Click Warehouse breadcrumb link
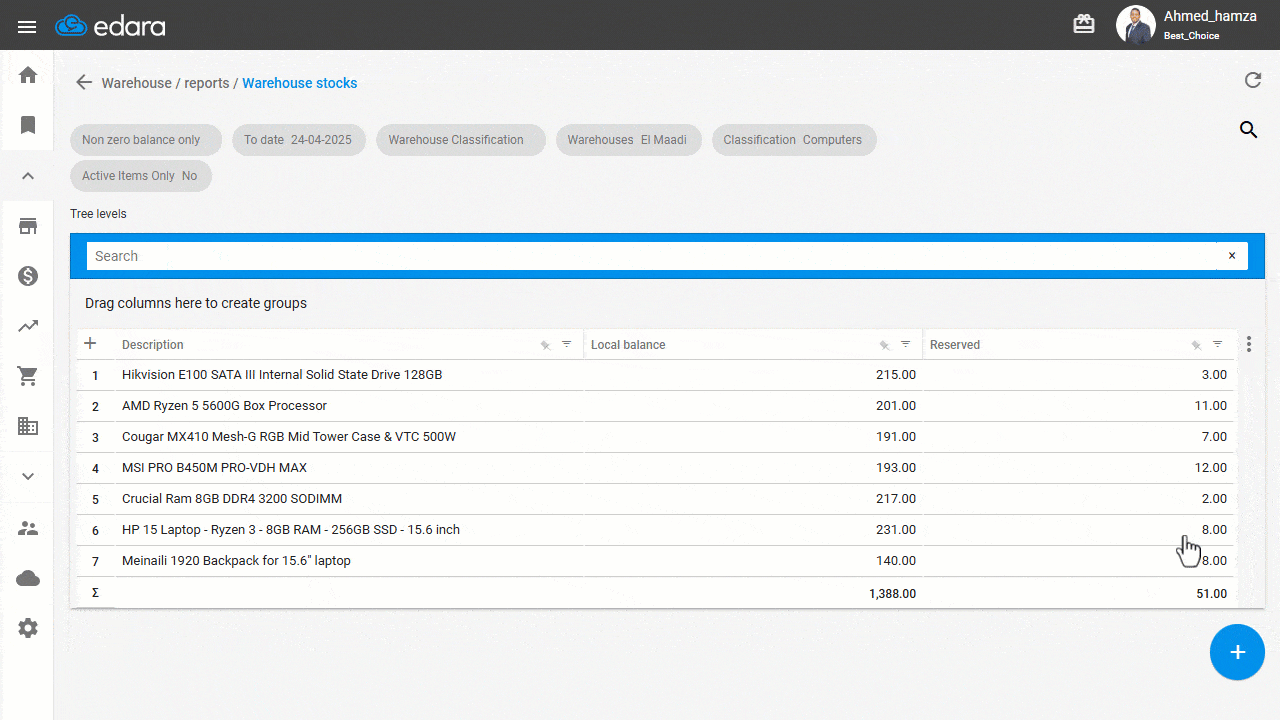The image size is (1280, 720). tap(136, 83)
